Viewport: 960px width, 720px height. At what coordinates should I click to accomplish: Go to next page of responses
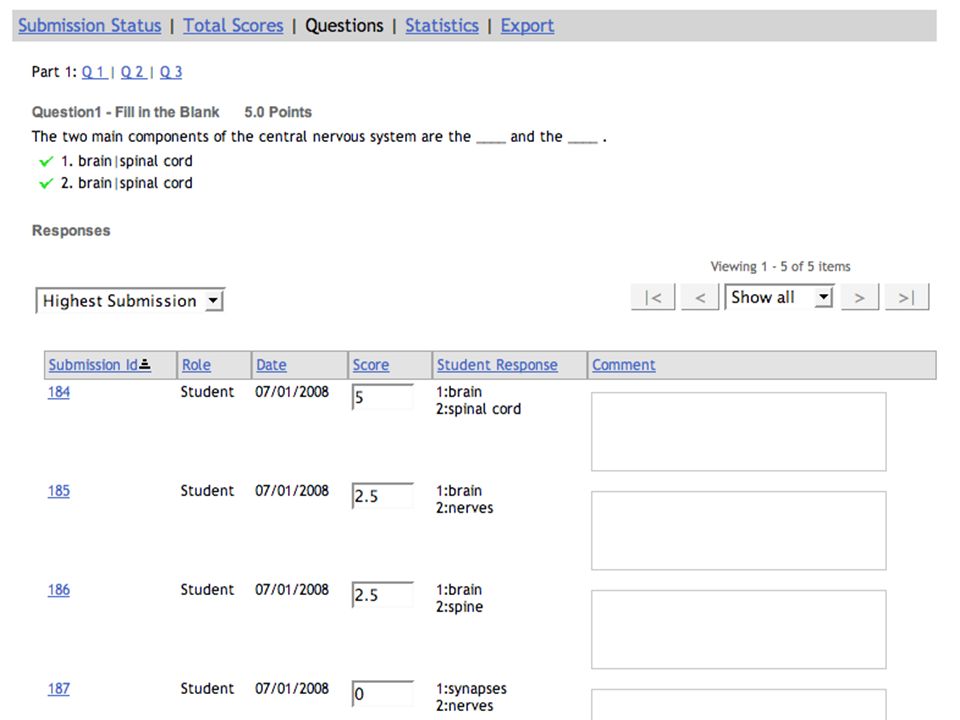tap(860, 297)
